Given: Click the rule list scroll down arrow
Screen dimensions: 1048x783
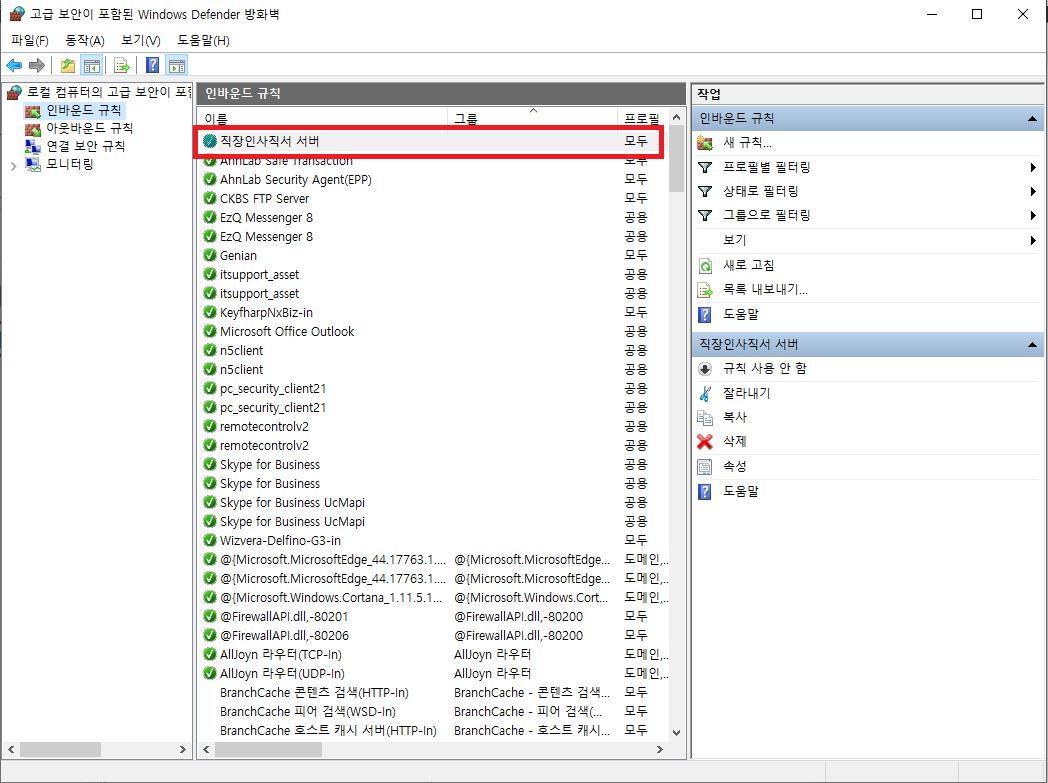Looking at the screenshot, I should click(676, 732).
